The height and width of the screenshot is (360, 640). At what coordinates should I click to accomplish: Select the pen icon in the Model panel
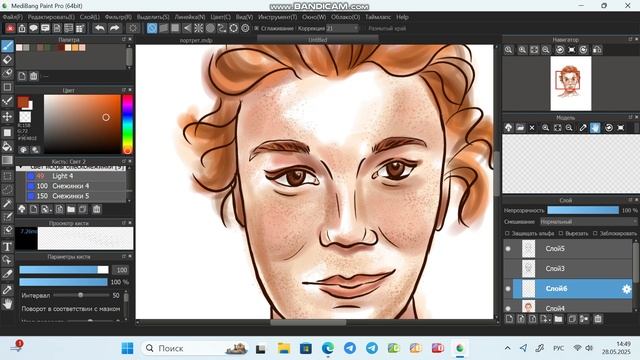pyautogui.click(x=583, y=128)
